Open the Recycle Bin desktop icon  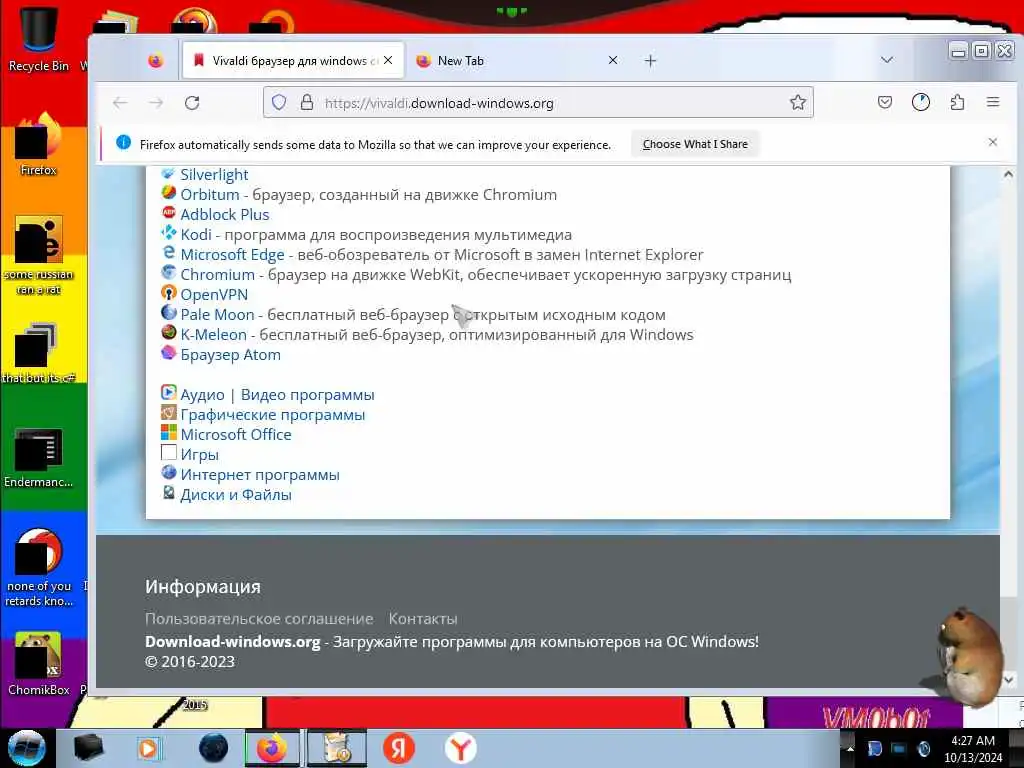pos(38,37)
